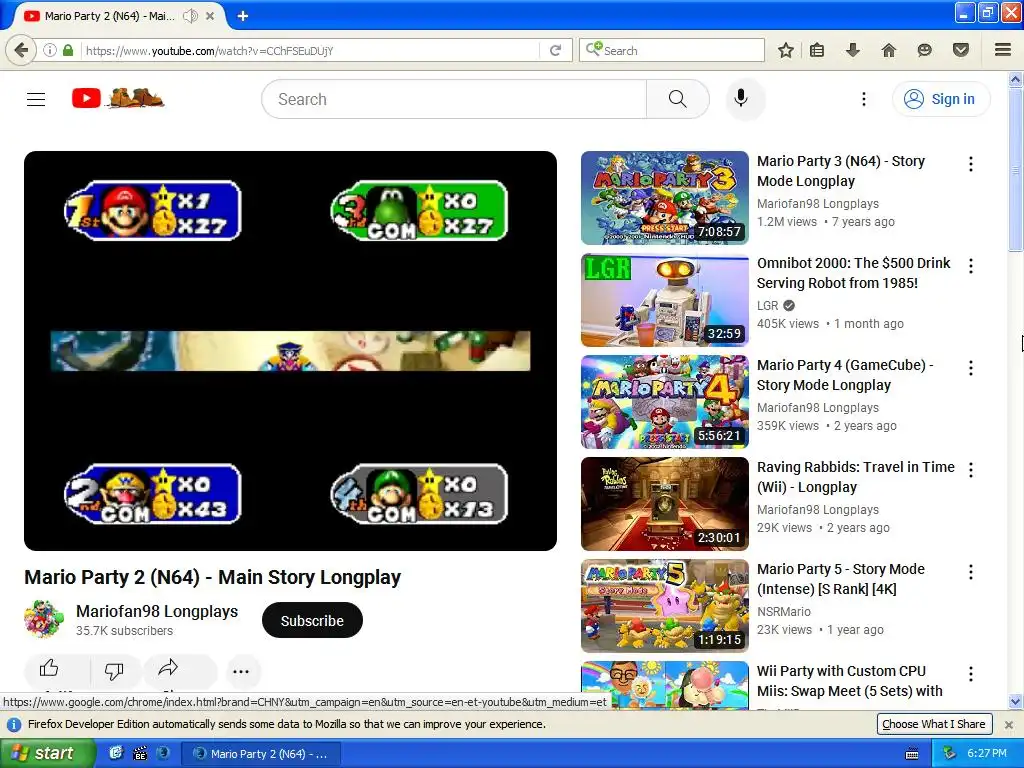Open Mario Party 3 (N64) Story Mode title

(x=840, y=171)
